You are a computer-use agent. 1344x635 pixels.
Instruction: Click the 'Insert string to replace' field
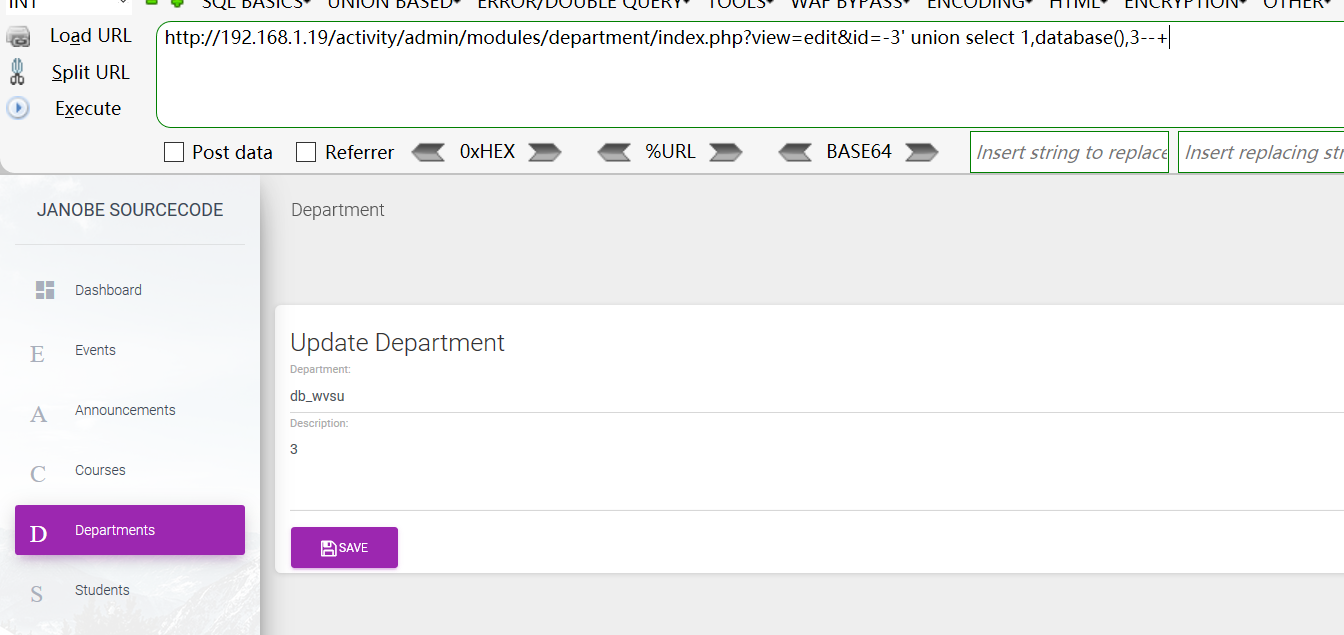pos(1069,152)
